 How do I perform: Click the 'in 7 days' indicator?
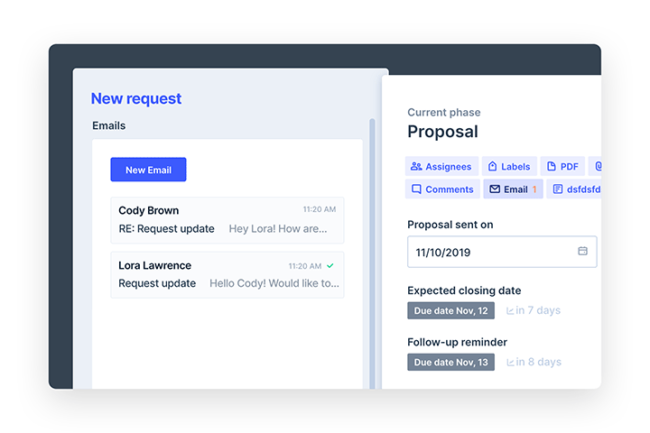(x=533, y=311)
